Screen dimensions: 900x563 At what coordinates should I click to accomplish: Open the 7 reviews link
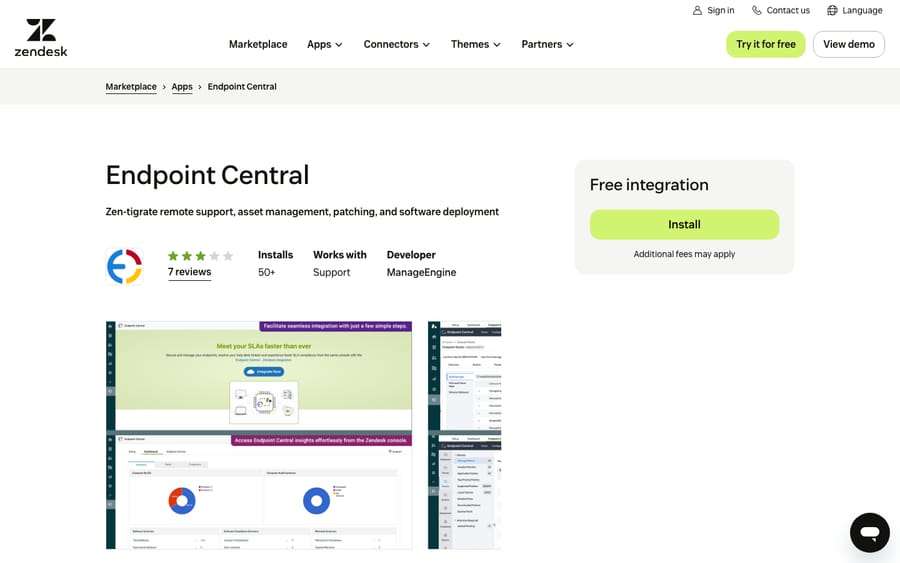(x=189, y=272)
